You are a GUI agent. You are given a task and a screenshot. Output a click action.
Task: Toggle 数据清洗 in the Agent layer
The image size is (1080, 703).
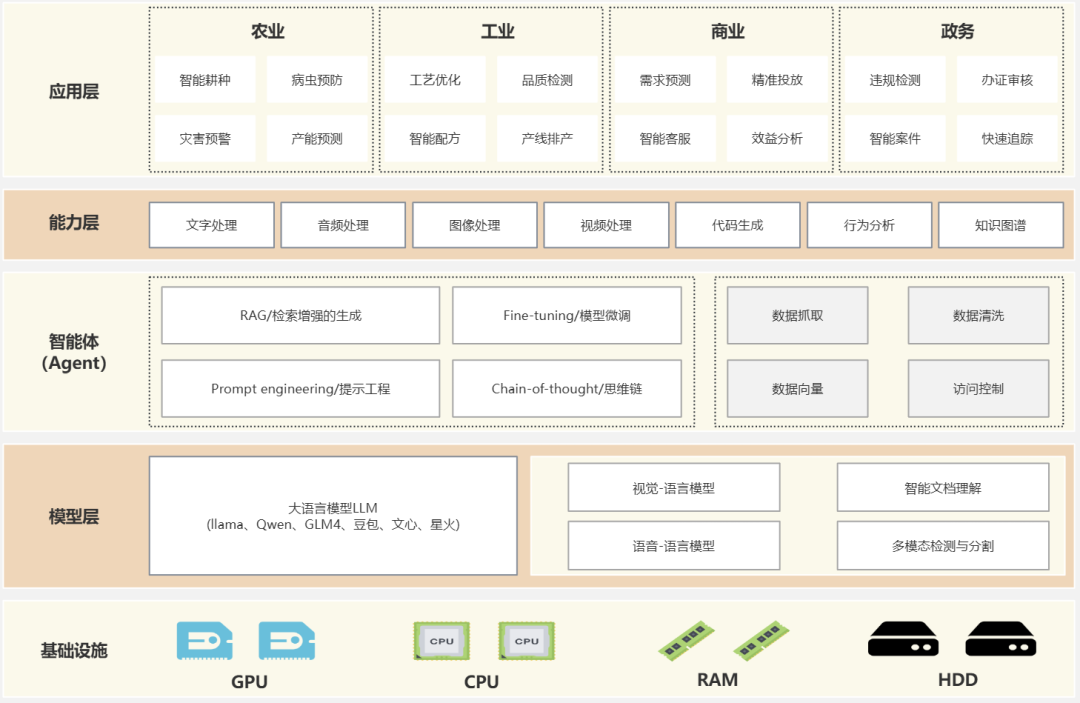(980, 315)
